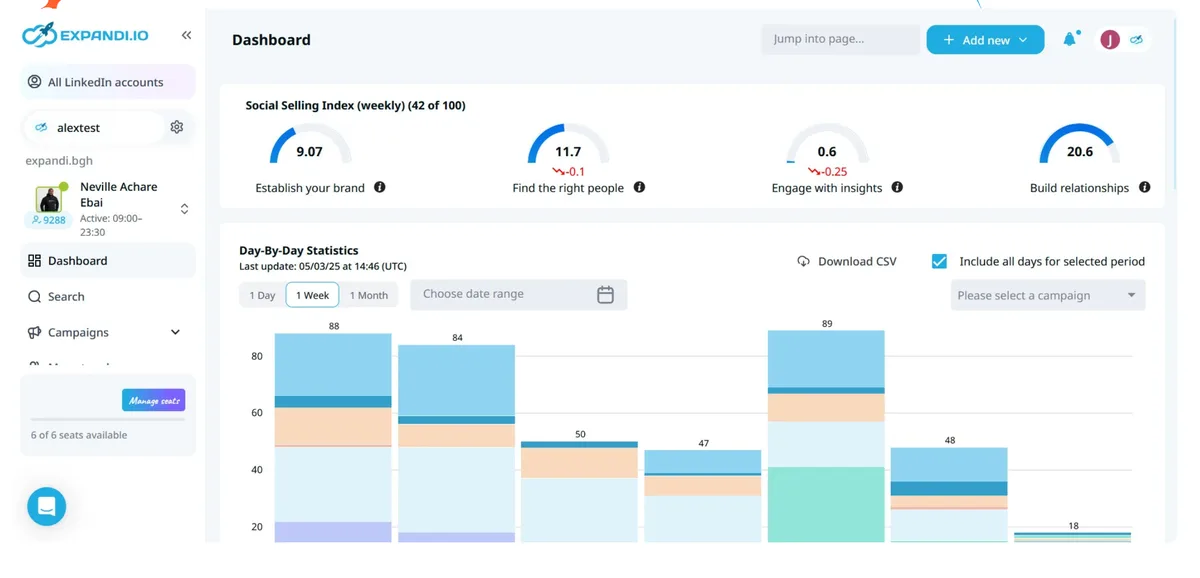Open alextest settings gear
This screenshot has height=578, width=1200.
pyautogui.click(x=177, y=127)
